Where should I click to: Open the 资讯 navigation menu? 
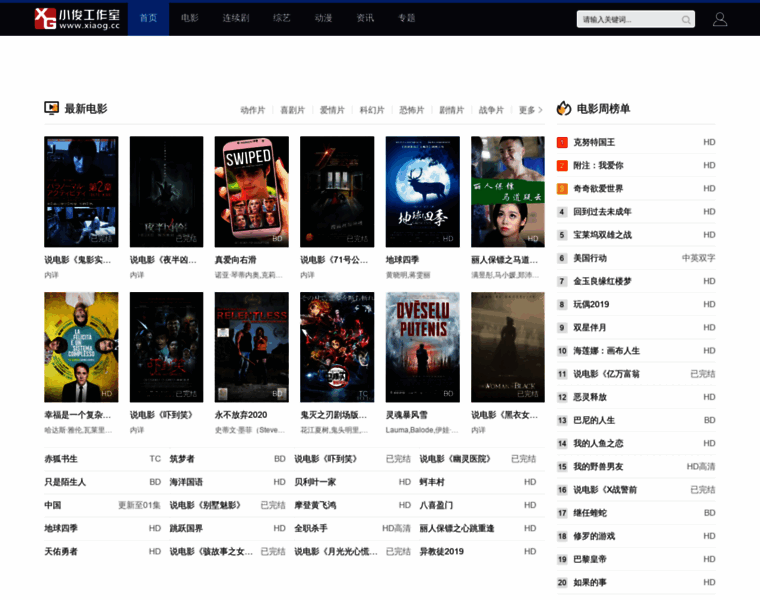(x=365, y=18)
